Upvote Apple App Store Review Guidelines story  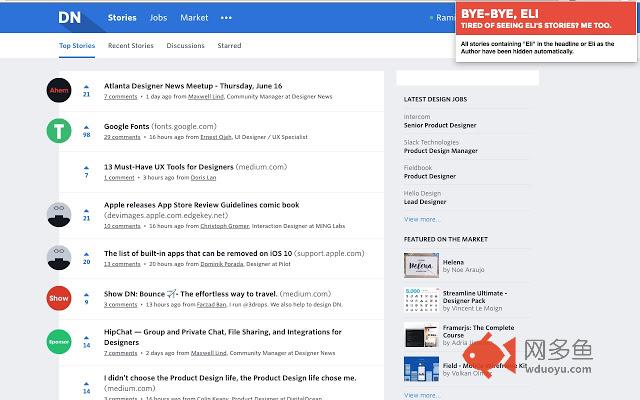pos(86,211)
